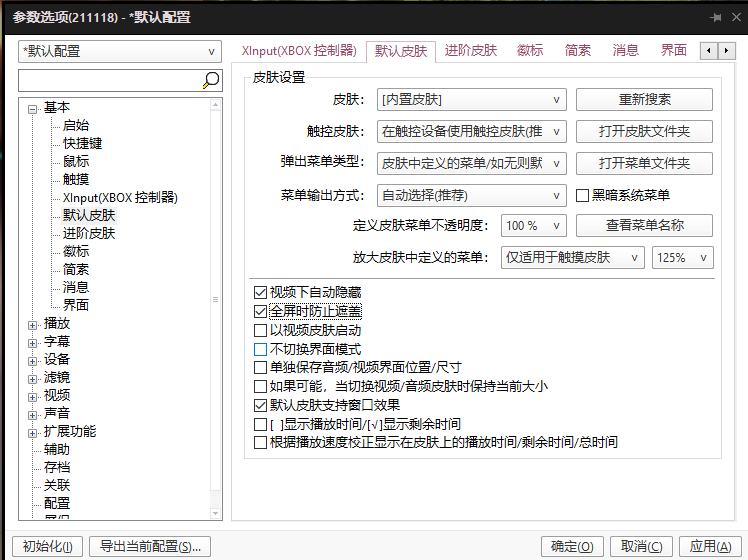748x560 pixels.
Task: Switch to the XInput(XBOX 控制器) tab
Action: [299, 51]
